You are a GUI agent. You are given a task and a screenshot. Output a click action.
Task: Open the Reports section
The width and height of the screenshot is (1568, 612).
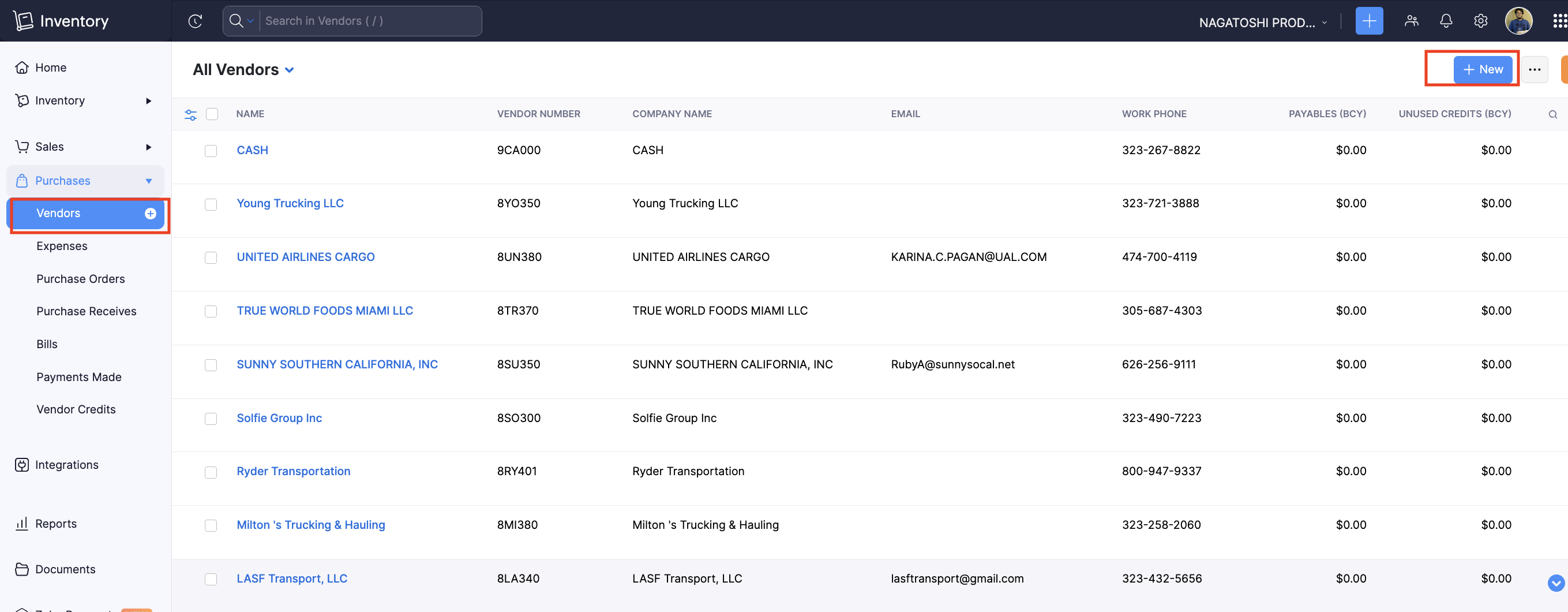[x=55, y=524]
